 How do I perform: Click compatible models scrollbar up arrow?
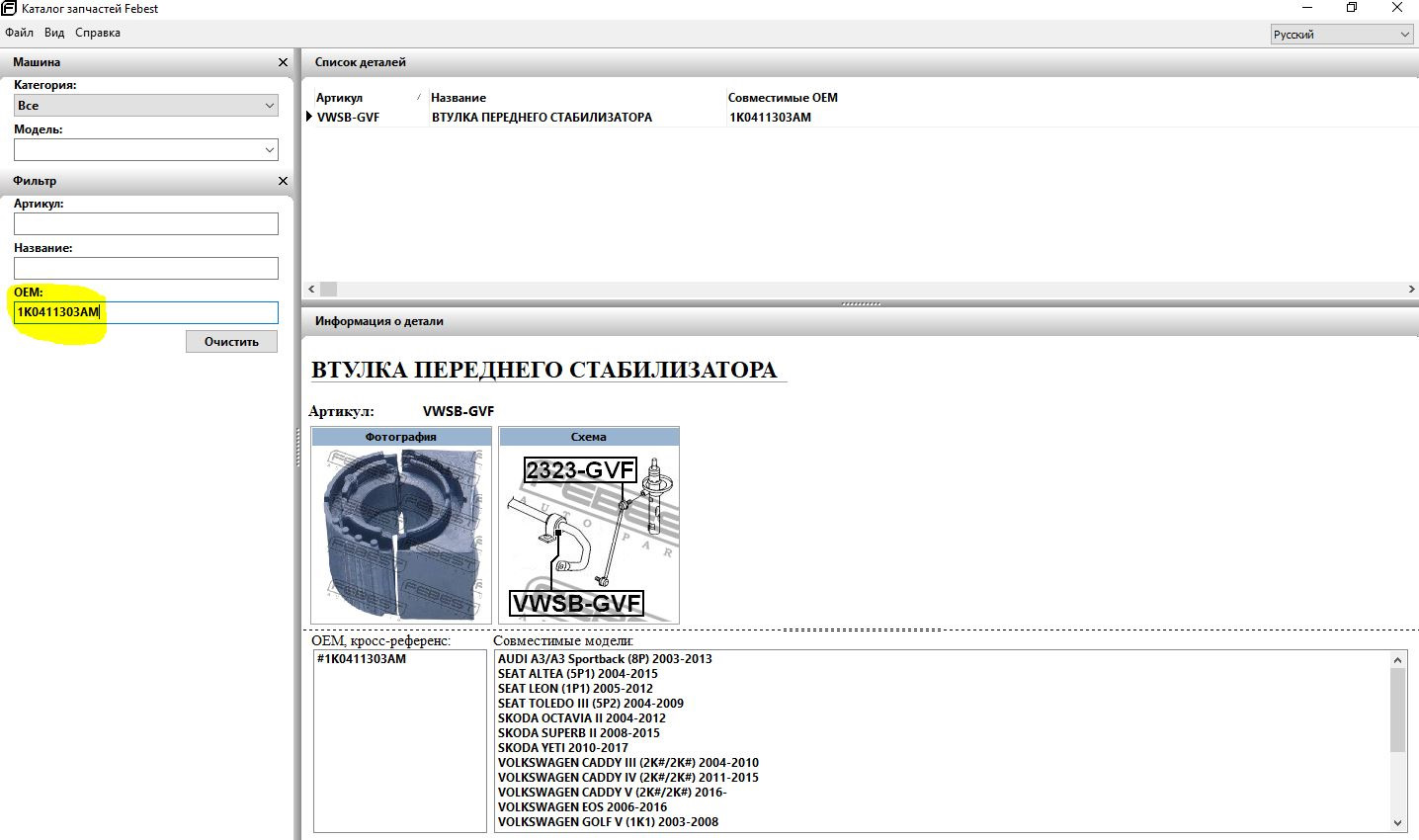(1397, 660)
